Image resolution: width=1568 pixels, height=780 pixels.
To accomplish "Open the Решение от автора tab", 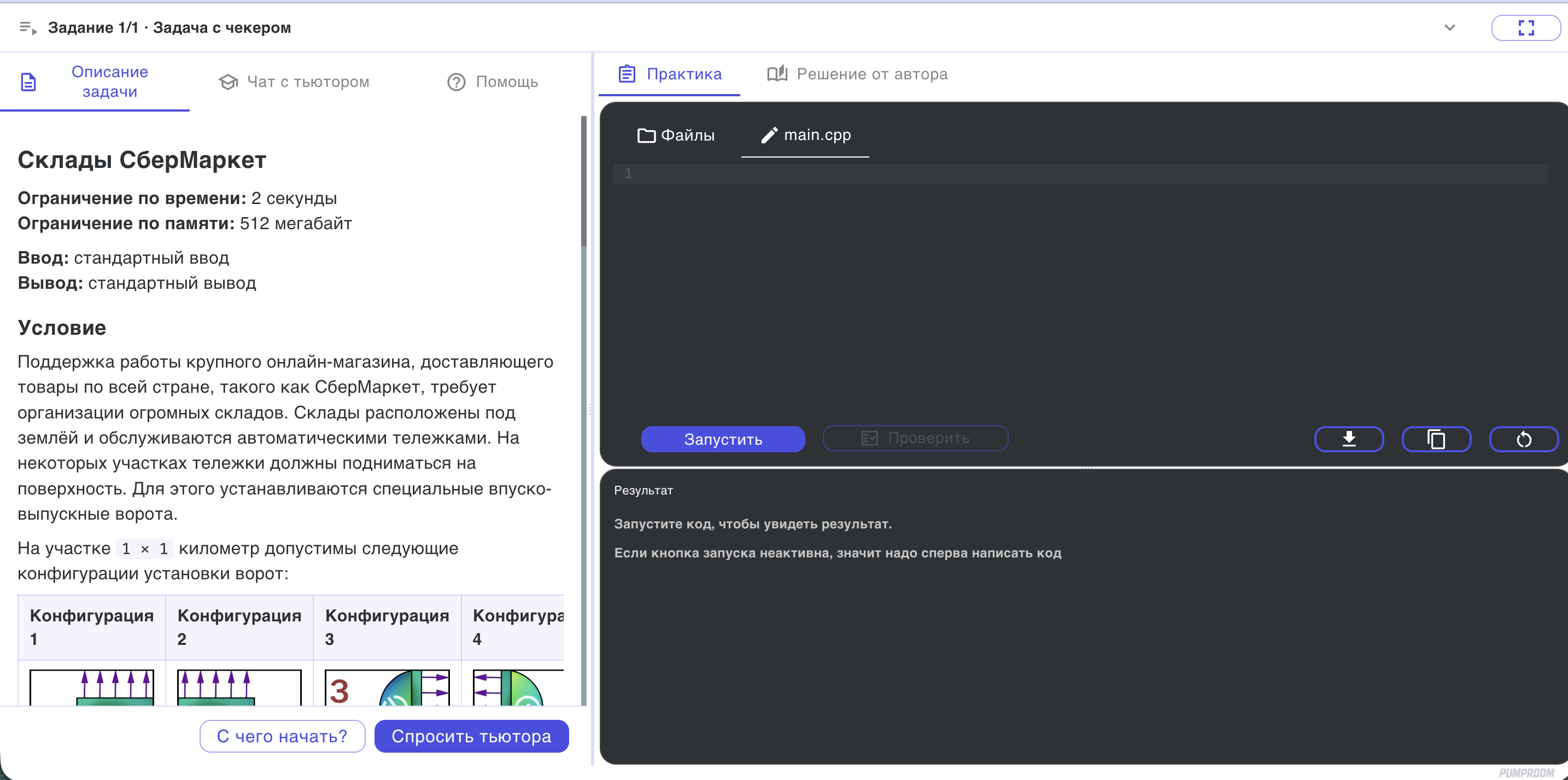I will (857, 74).
